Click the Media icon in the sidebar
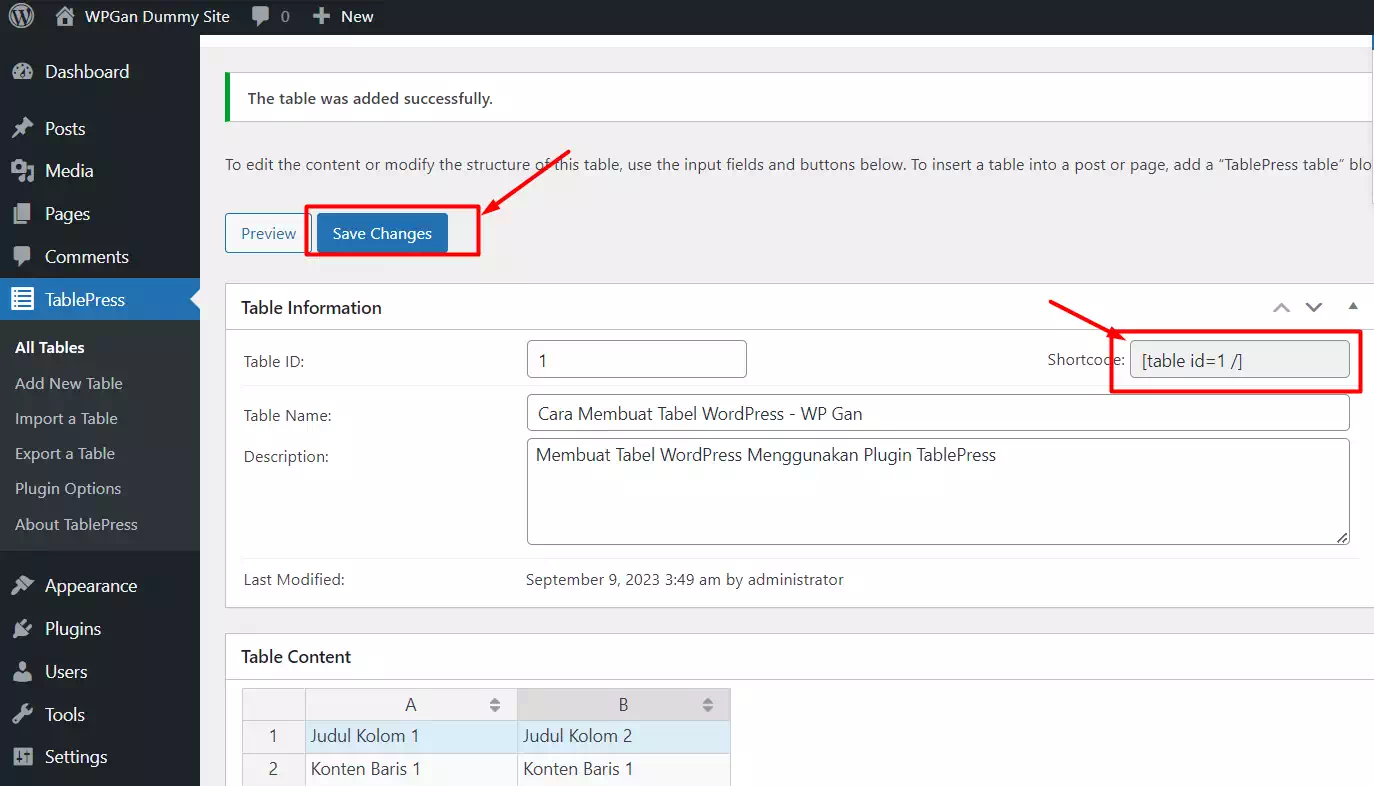 pyautogui.click(x=23, y=171)
